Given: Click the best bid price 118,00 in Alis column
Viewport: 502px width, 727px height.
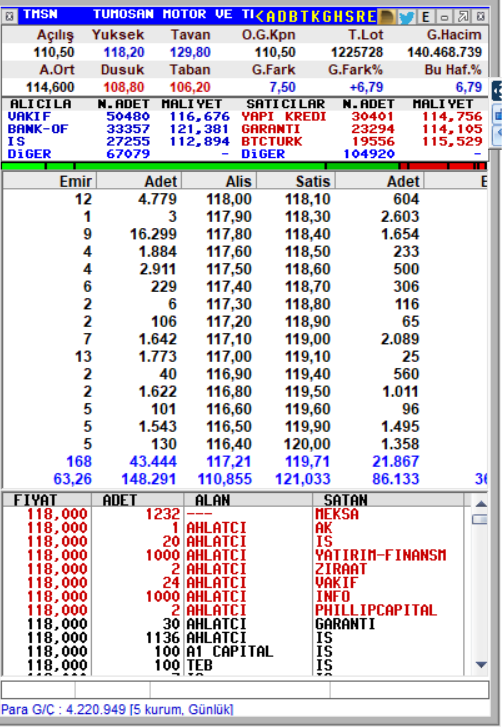Looking at the screenshot, I should tap(229, 199).
